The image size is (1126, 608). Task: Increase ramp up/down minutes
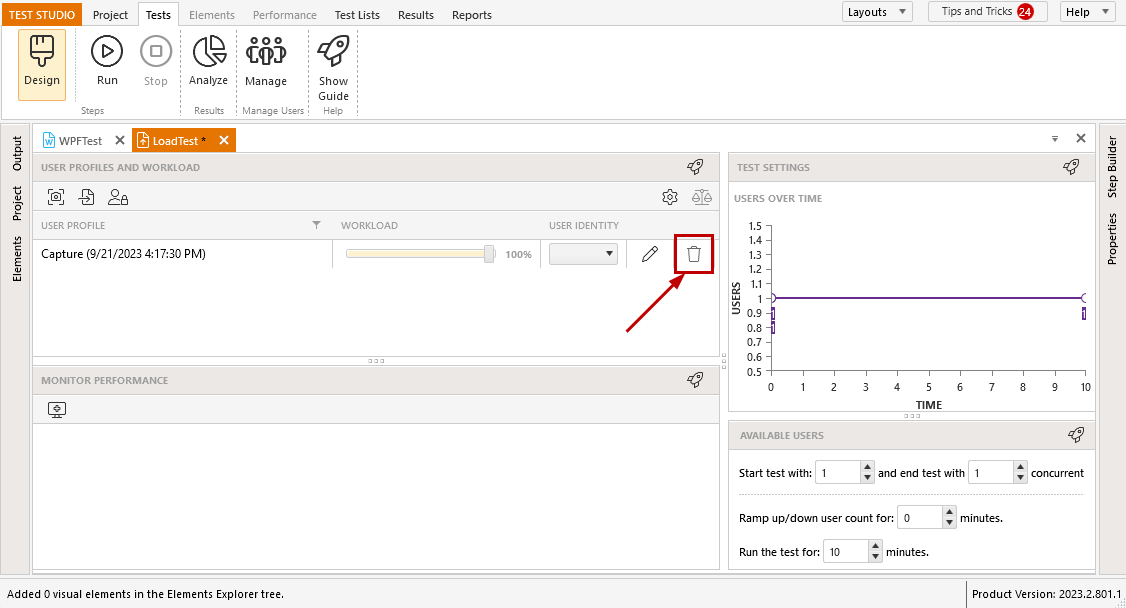click(x=949, y=513)
